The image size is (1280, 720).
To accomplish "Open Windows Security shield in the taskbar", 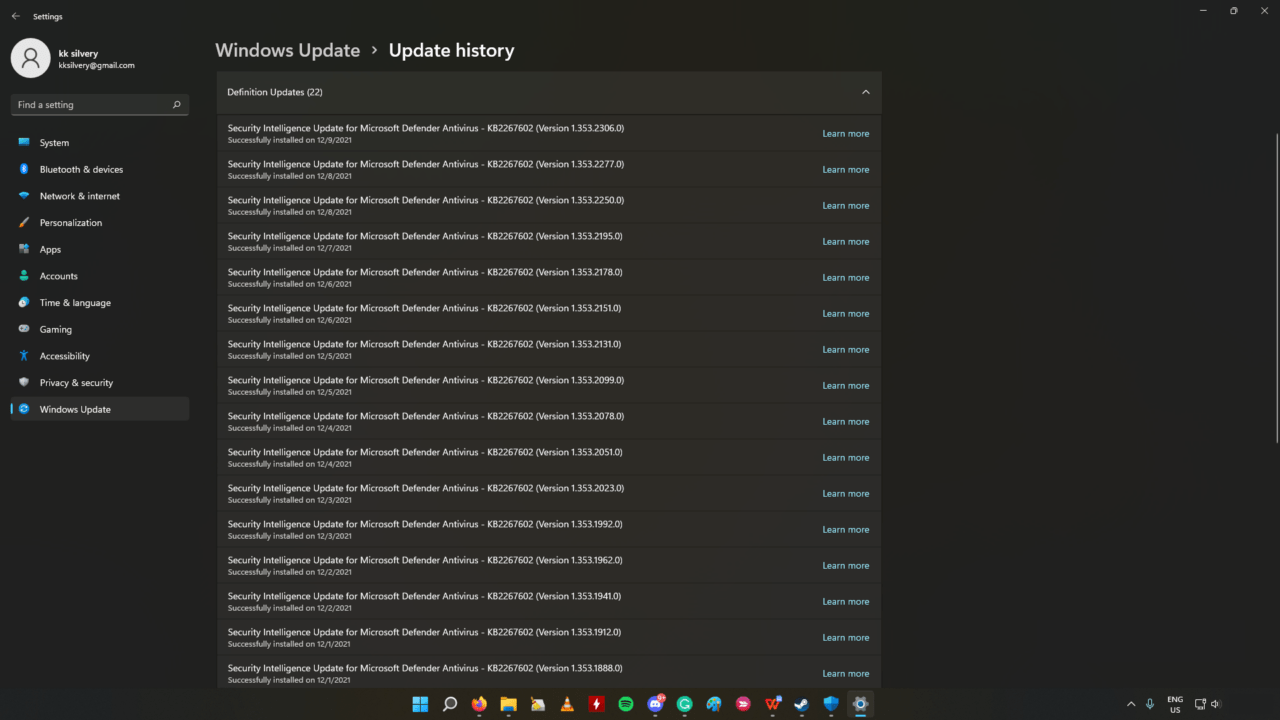I will (830, 704).
